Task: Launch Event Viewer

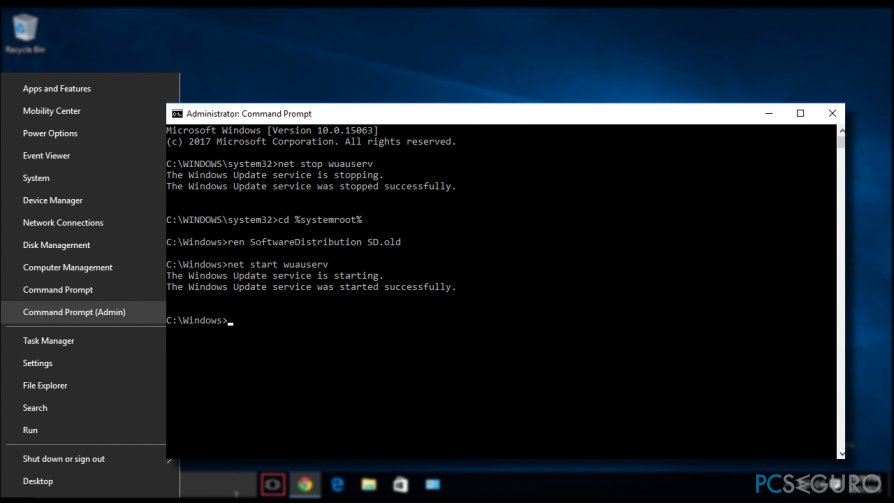Action: click(46, 156)
